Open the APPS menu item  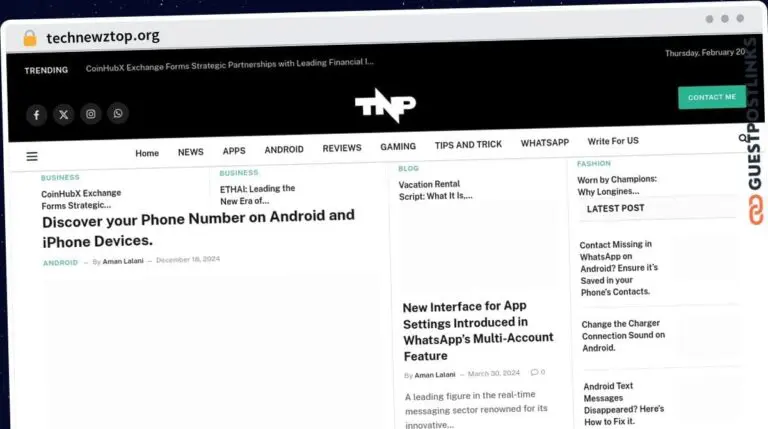(x=234, y=151)
